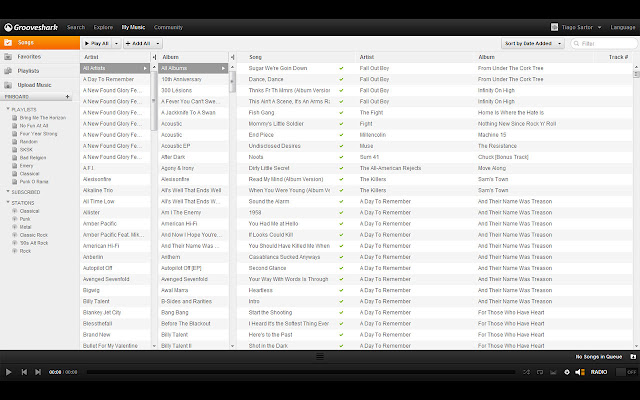Toggle checkmark for Dirty Little Secret
This screenshot has height=400, width=640.
click(x=341, y=168)
